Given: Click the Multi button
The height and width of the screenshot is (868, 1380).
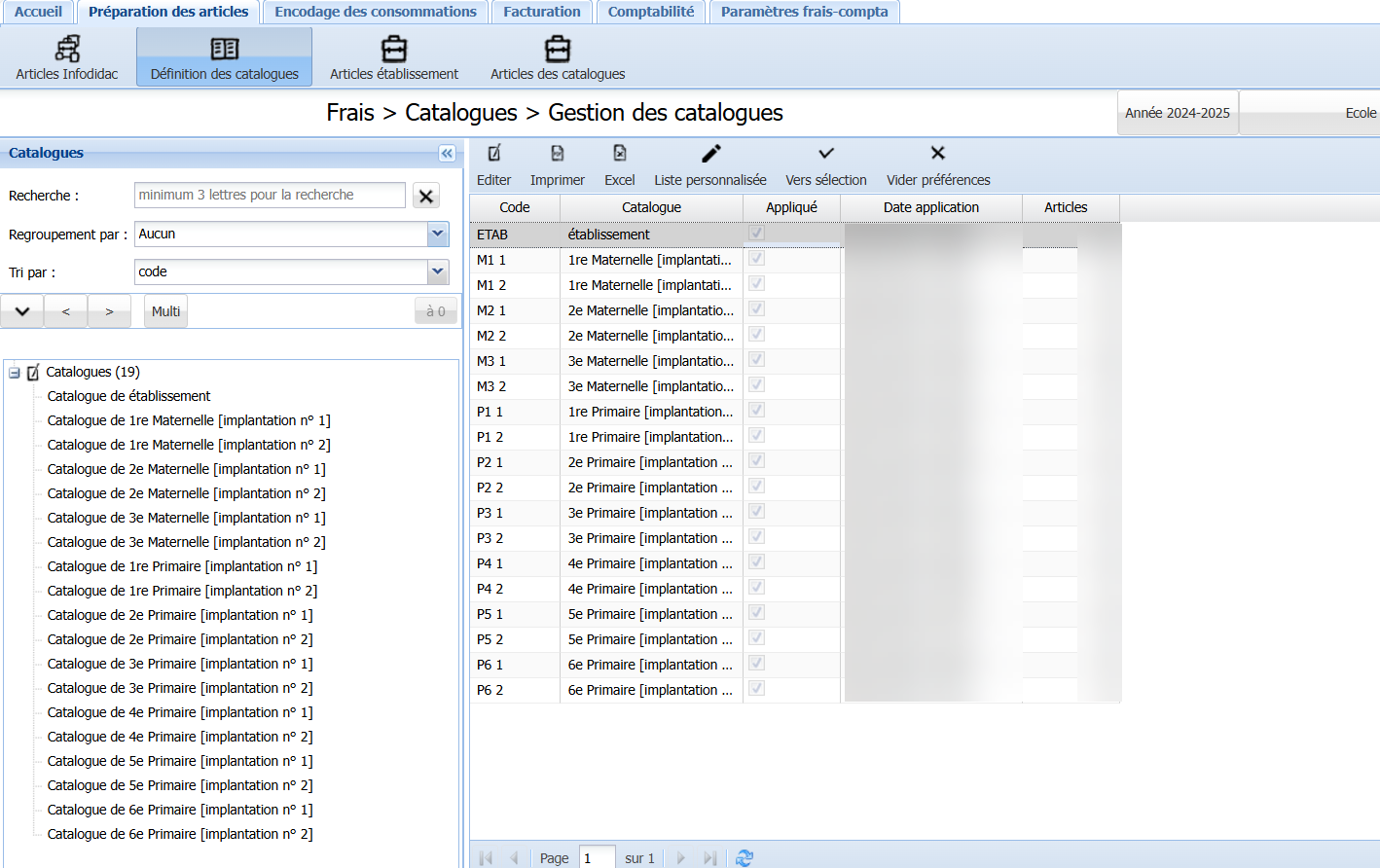Looking at the screenshot, I should pos(165,311).
